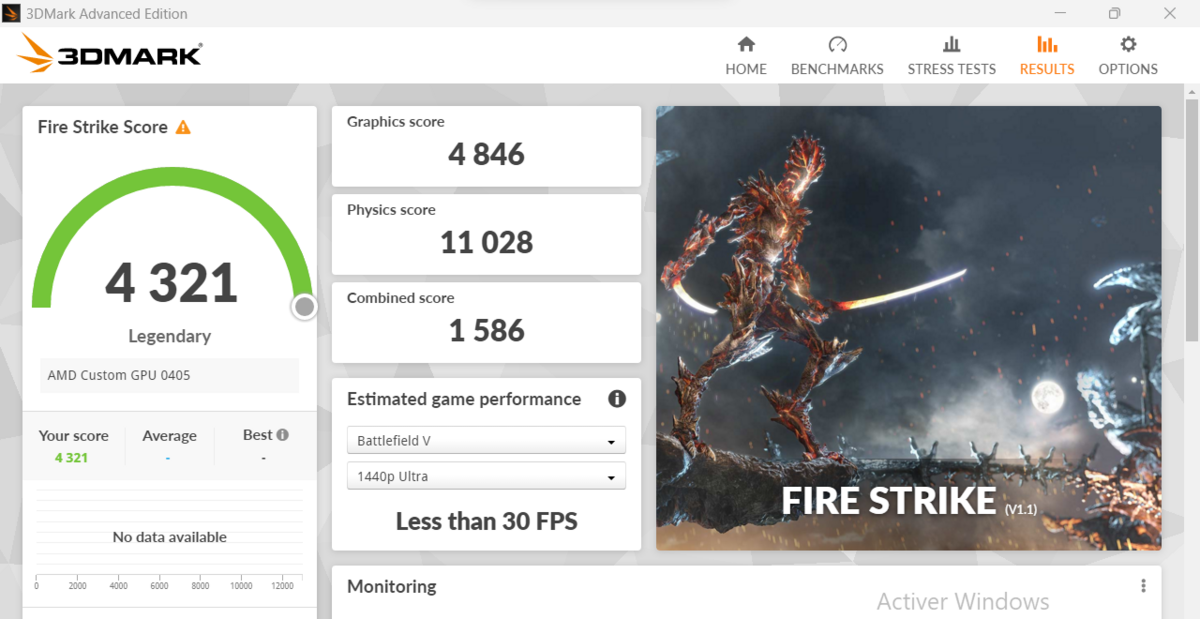
Task: Open the Stress Tests chart icon
Action: point(951,44)
